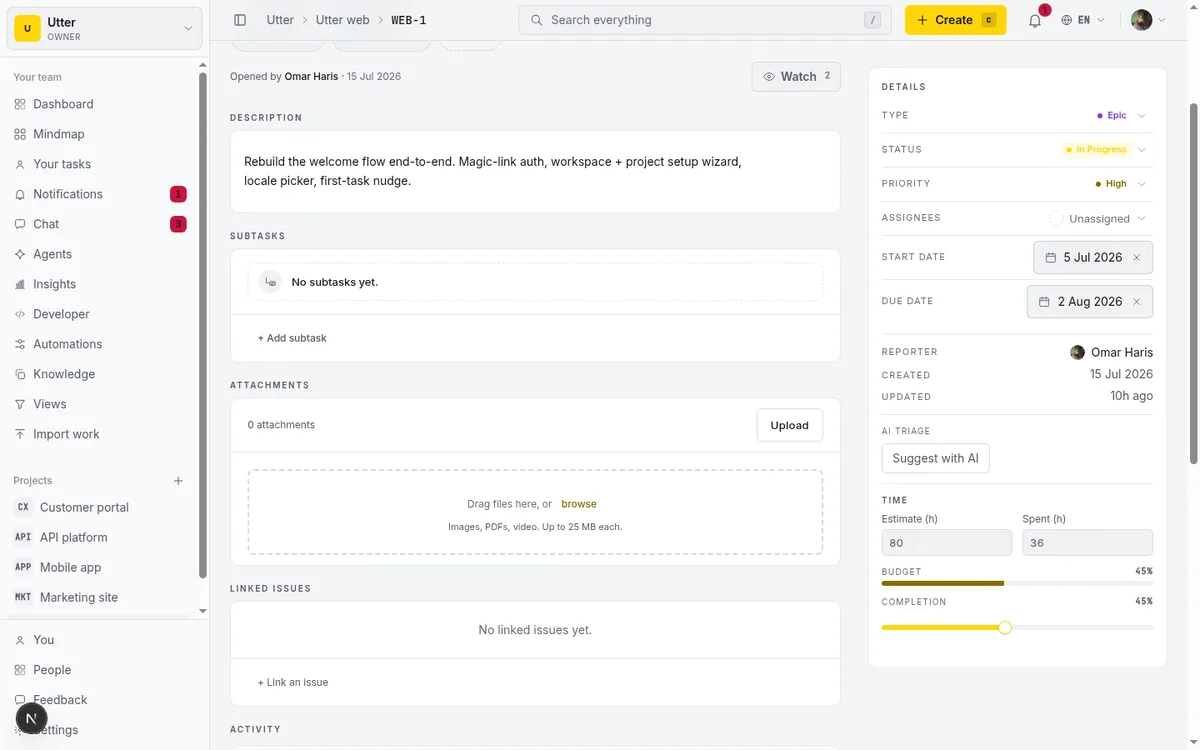The image size is (1200, 750).
Task: Open the EN language dropdown
Action: 1083,20
